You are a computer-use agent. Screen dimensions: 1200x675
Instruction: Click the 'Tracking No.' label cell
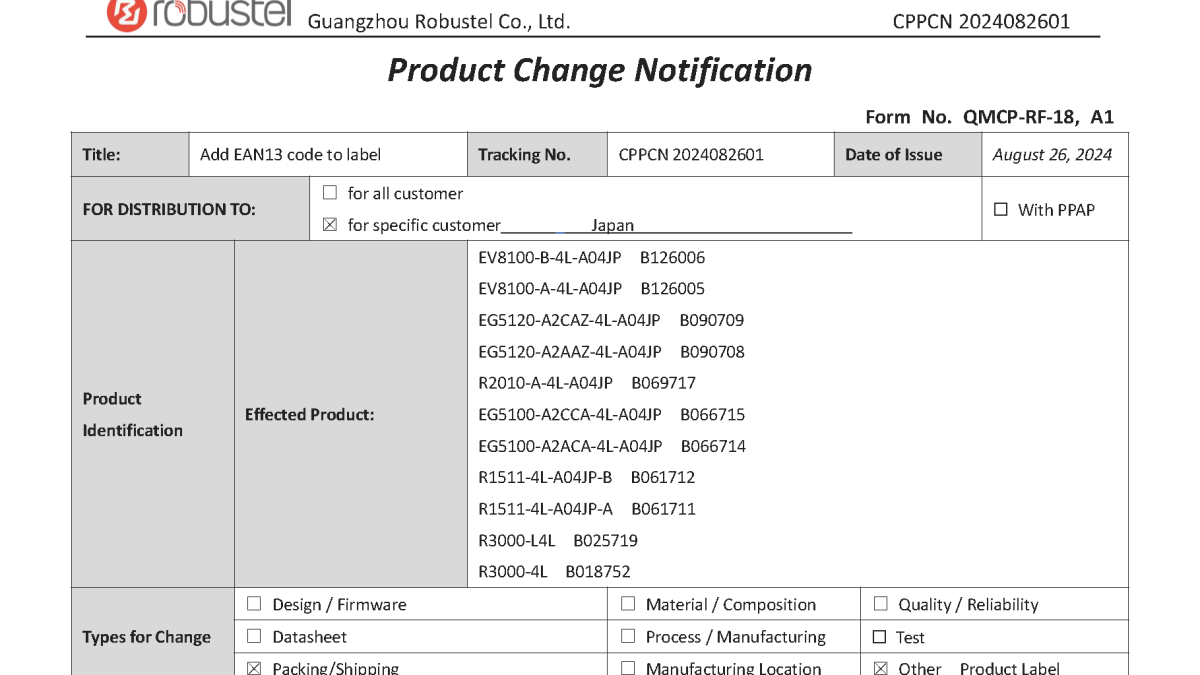[537, 155]
